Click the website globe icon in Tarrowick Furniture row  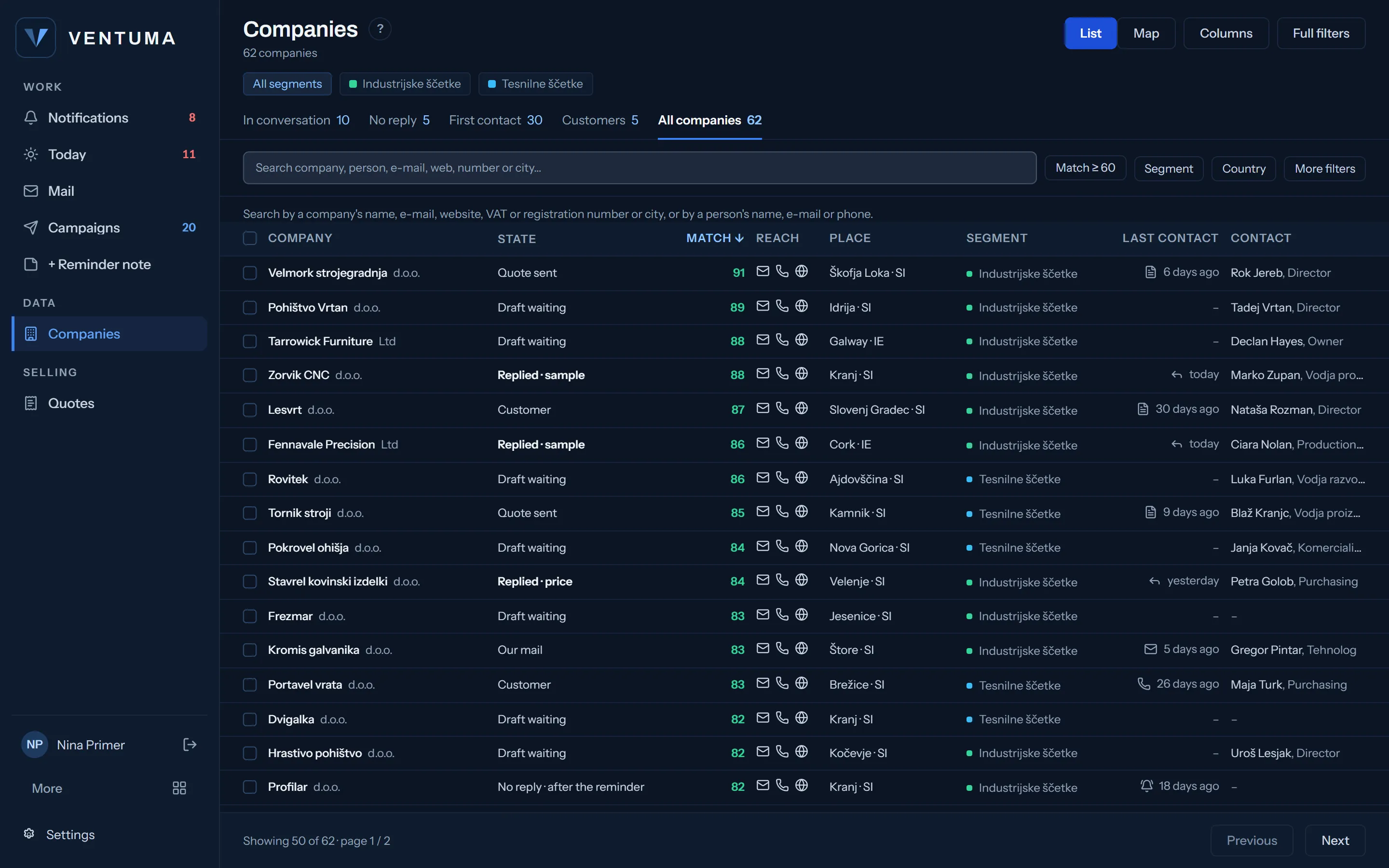tap(801, 340)
